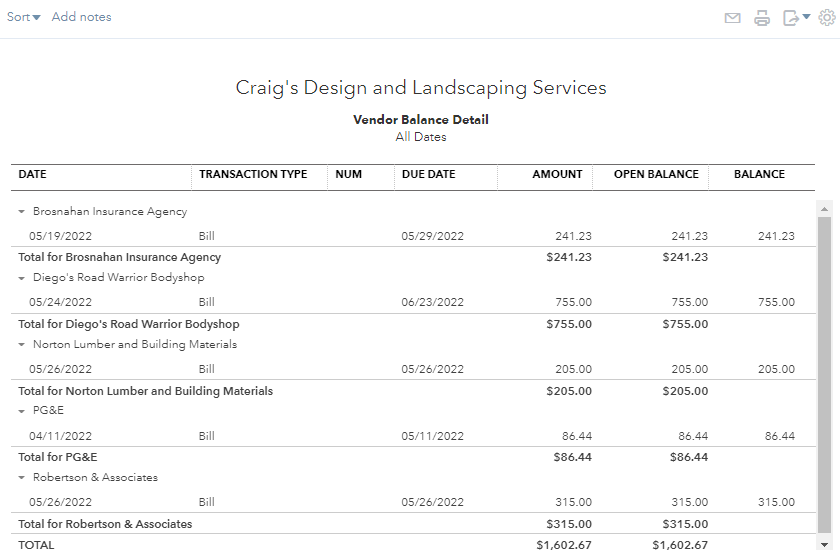
Task: Open the Sort dropdown
Action: tap(24, 17)
